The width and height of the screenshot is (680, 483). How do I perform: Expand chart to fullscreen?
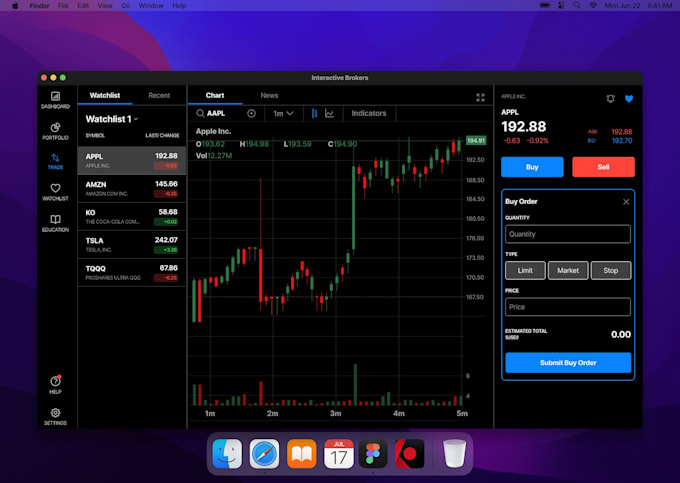(480, 97)
